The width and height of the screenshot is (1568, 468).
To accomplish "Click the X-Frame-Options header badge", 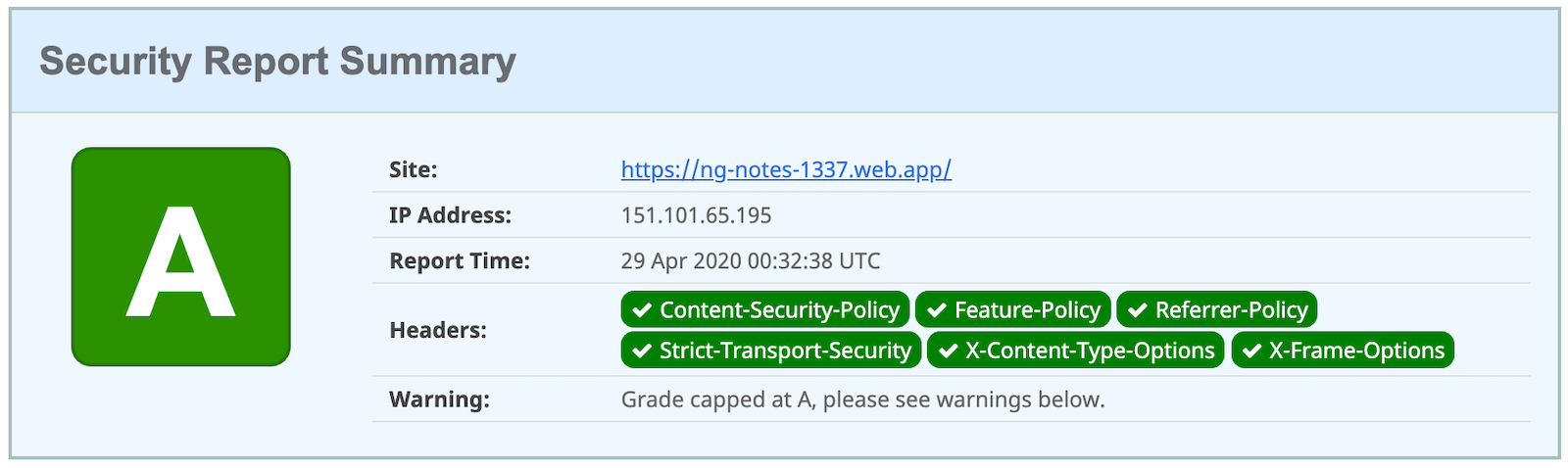I will point(1343,351).
